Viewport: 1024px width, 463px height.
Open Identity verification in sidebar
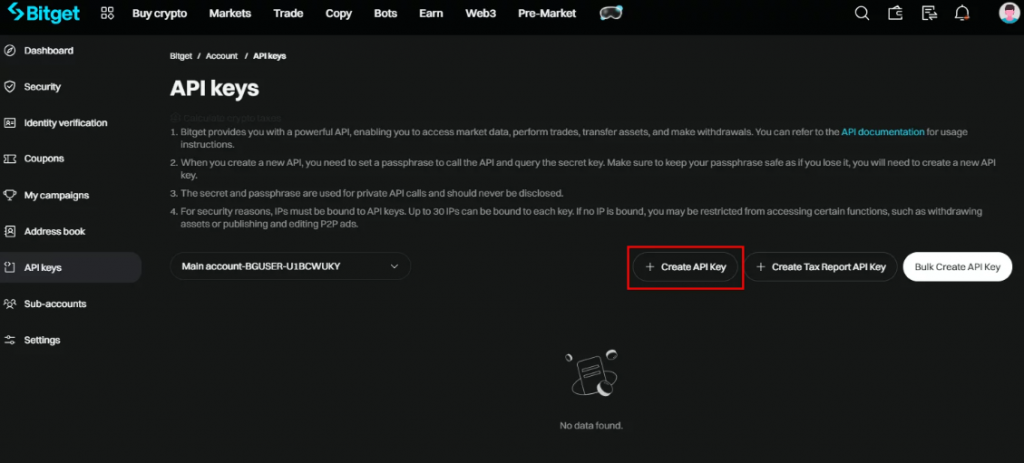pyautogui.click(x=65, y=123)
